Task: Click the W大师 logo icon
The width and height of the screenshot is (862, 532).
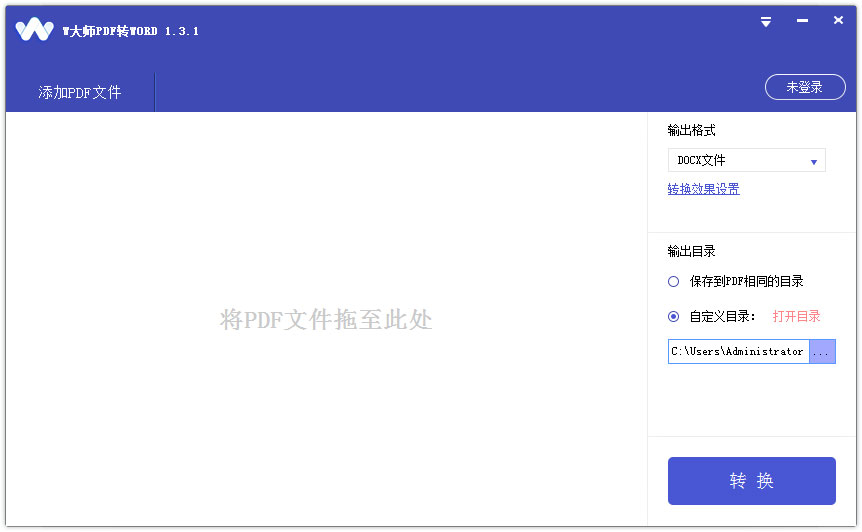Action: pyautogui.click(x=34, y=30)
